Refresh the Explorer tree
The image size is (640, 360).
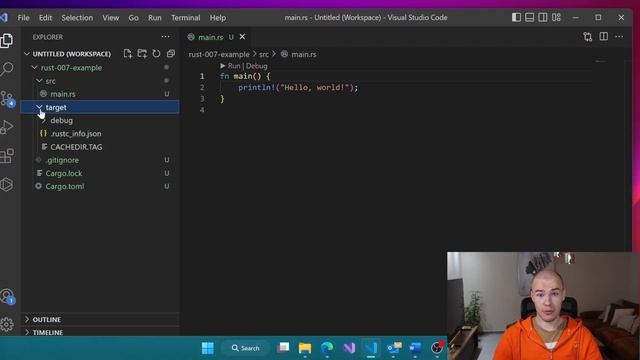156,53
